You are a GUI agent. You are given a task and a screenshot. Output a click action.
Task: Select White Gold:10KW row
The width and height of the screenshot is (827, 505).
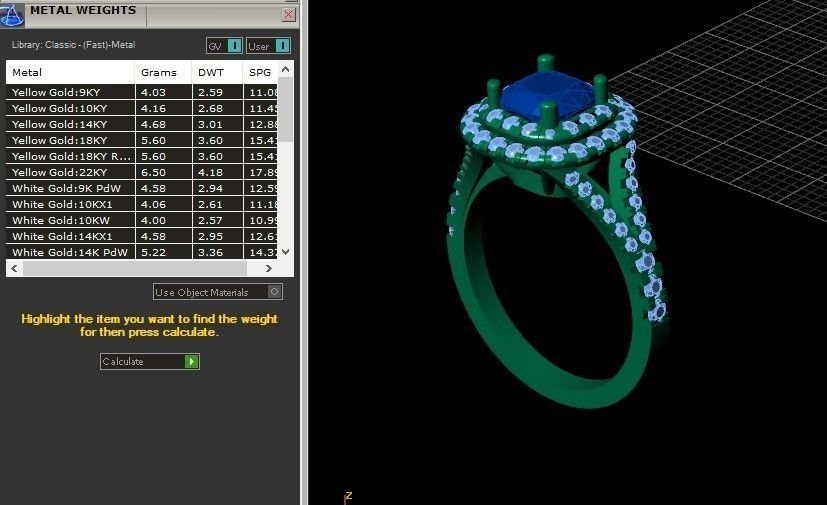(142, 220)
